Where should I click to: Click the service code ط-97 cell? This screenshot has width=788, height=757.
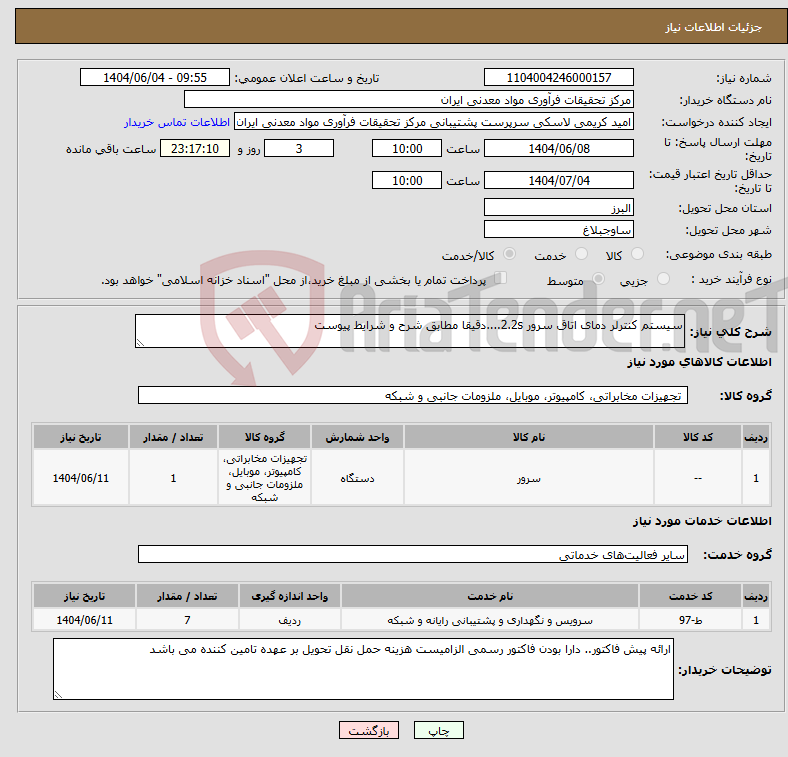(691, 620)
